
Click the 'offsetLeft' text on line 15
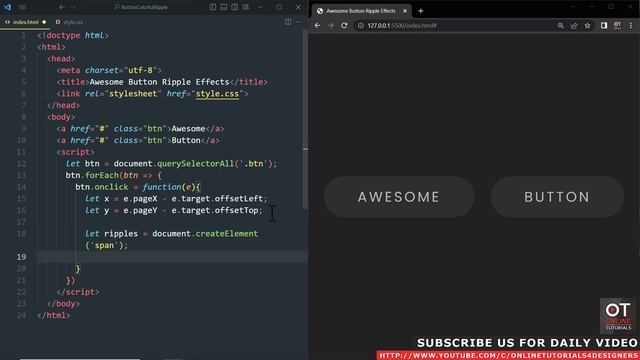(x=239, y=199)
